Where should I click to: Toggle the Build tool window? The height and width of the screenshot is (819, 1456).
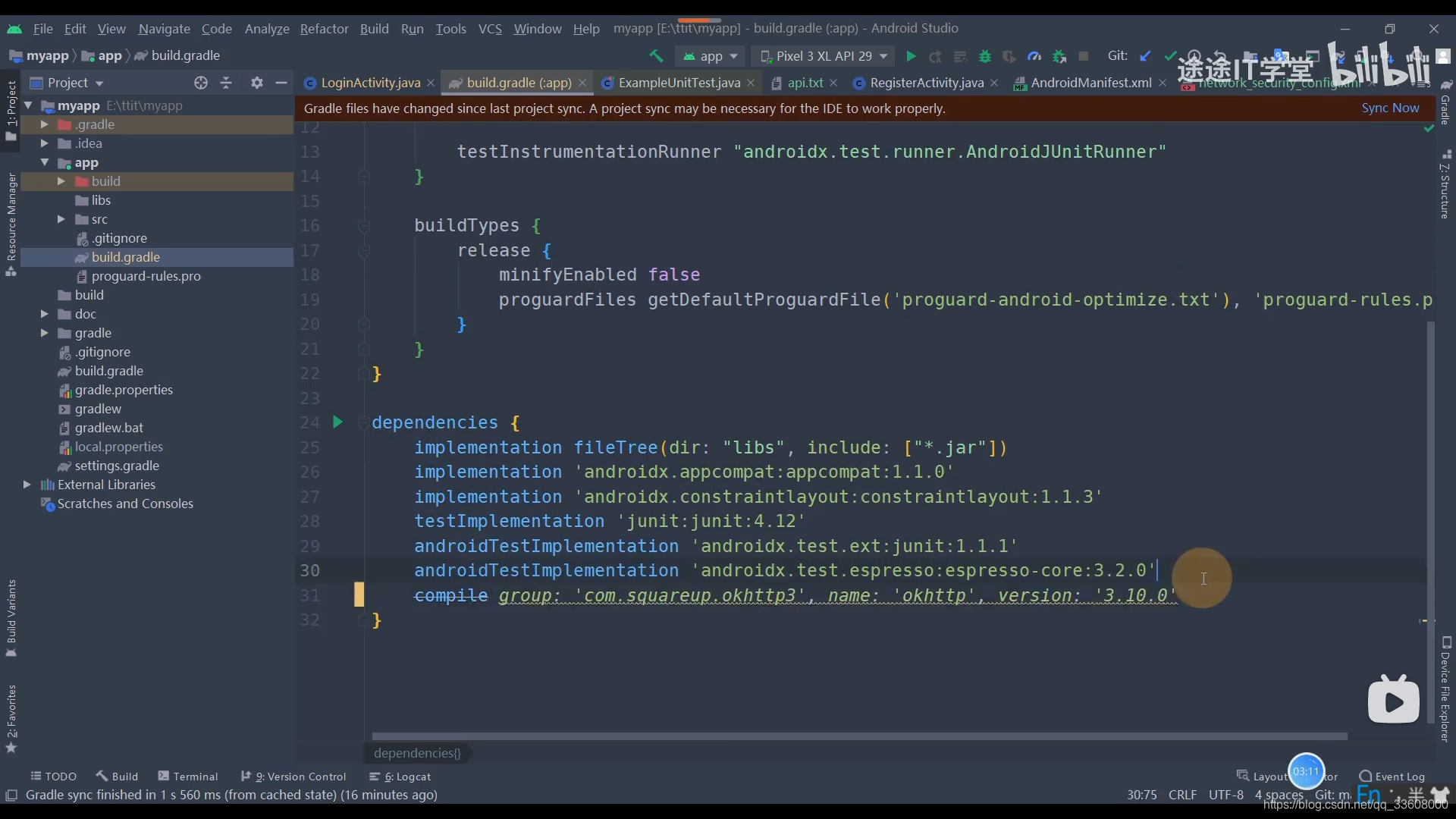tap(117, 777)
